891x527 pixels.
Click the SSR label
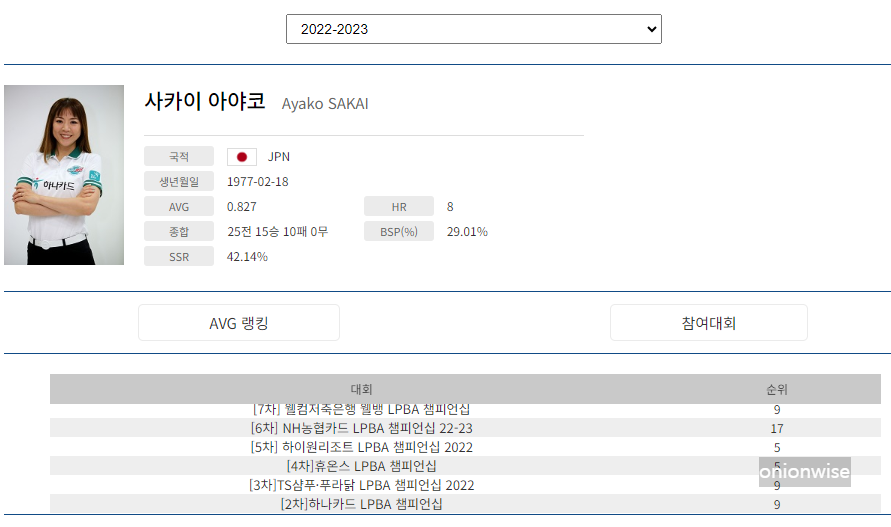pos(179,256)
